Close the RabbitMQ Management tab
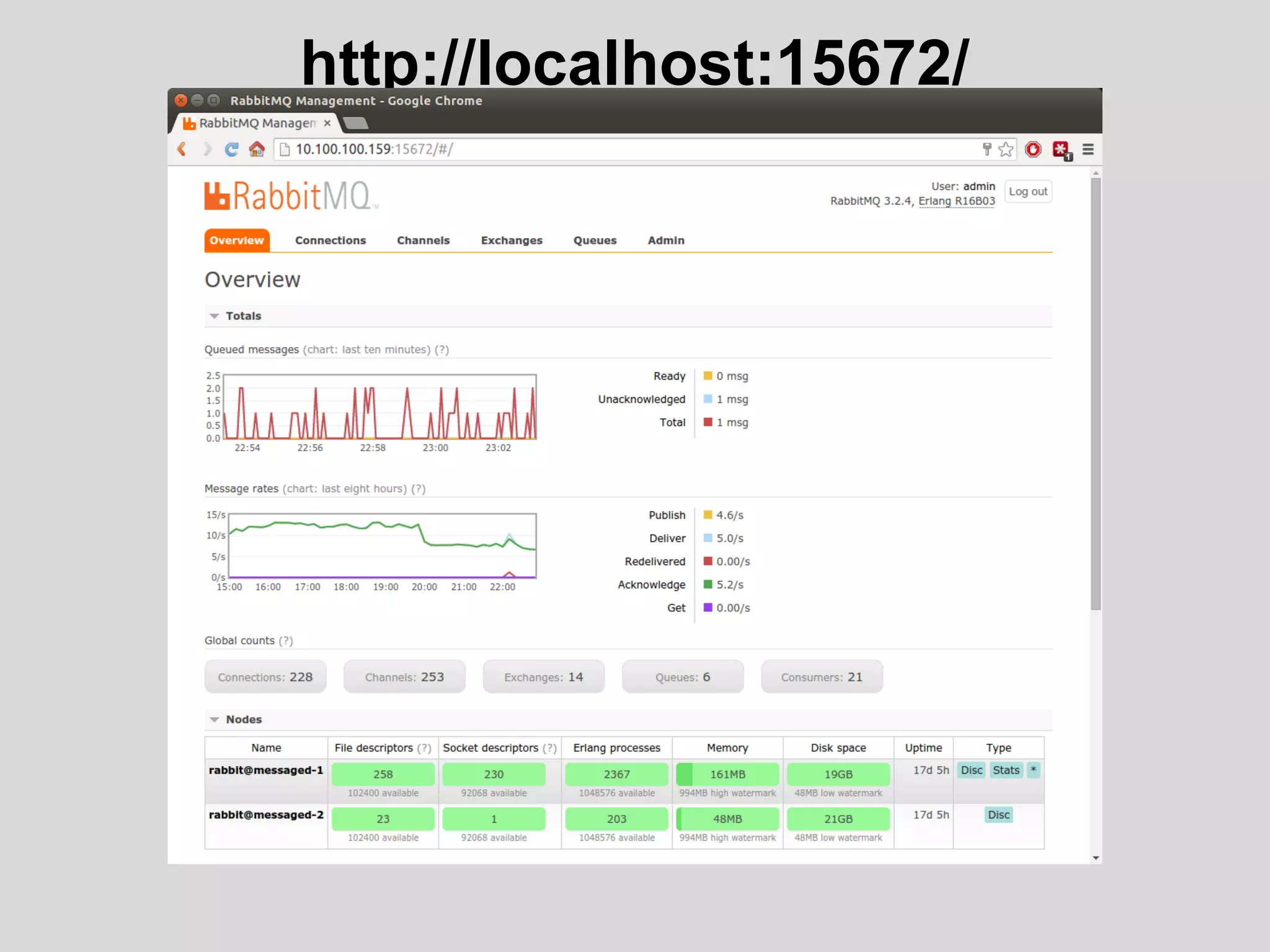 (x=327, y=123)
